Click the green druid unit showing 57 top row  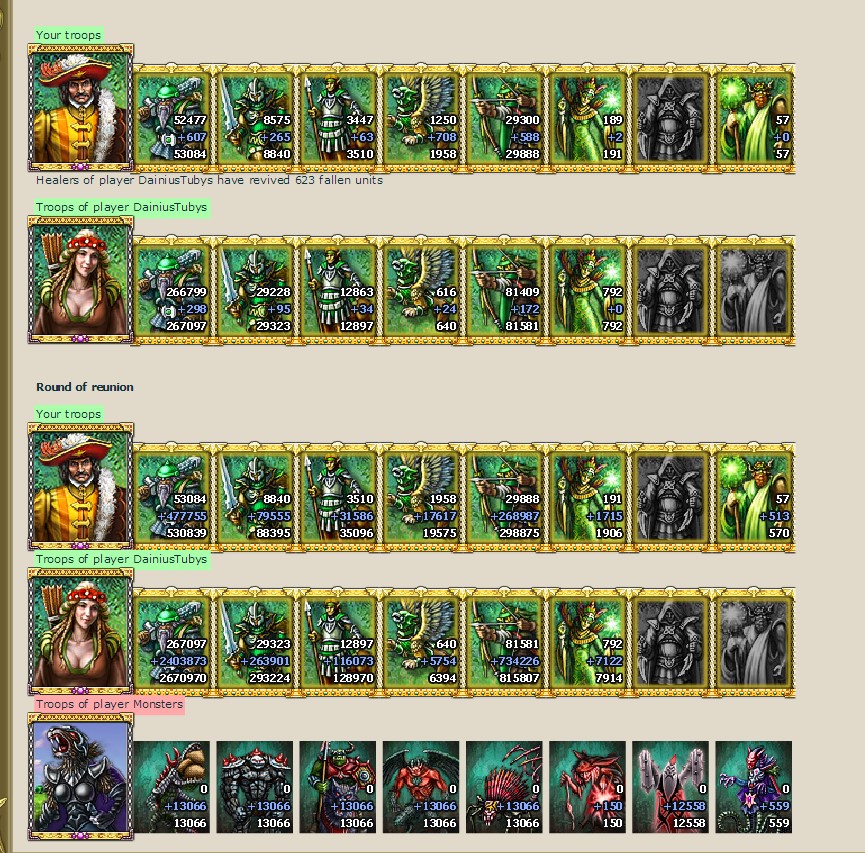pyautogui.click(x=754, y=119)
